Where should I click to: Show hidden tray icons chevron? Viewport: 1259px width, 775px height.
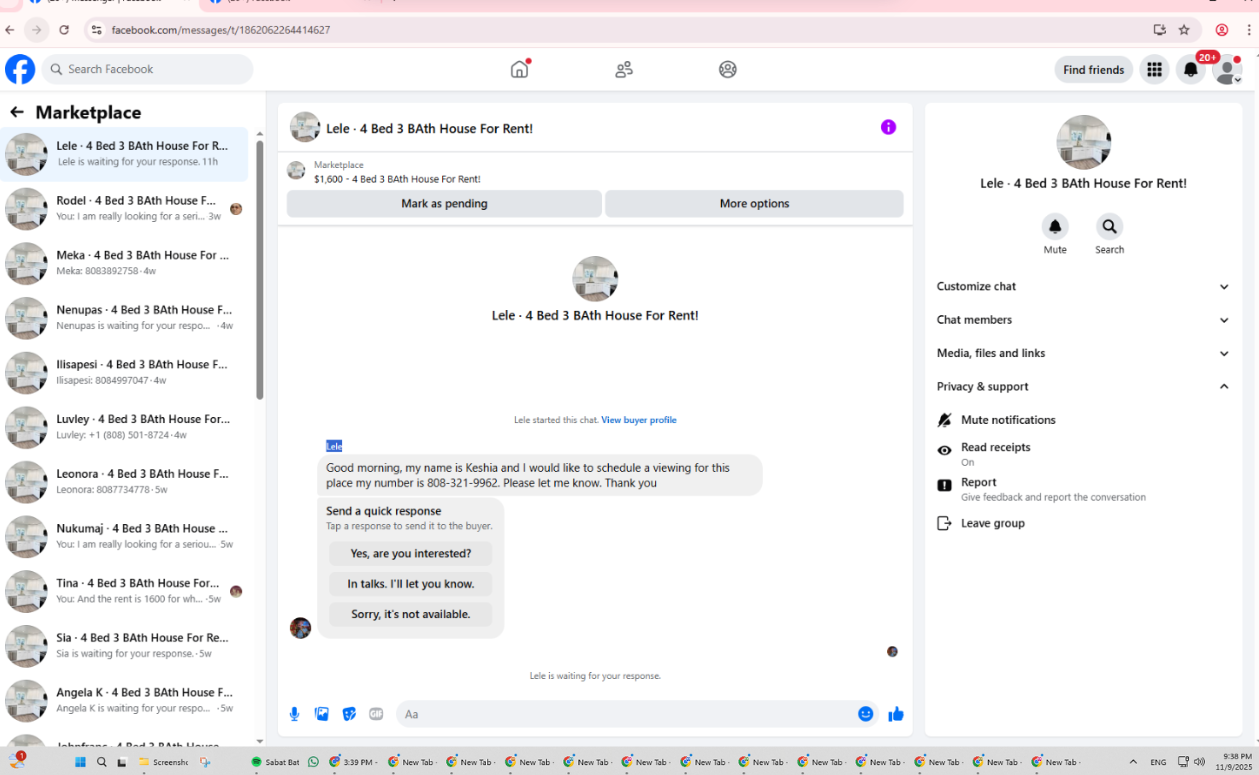click(x=1133, y=762)
